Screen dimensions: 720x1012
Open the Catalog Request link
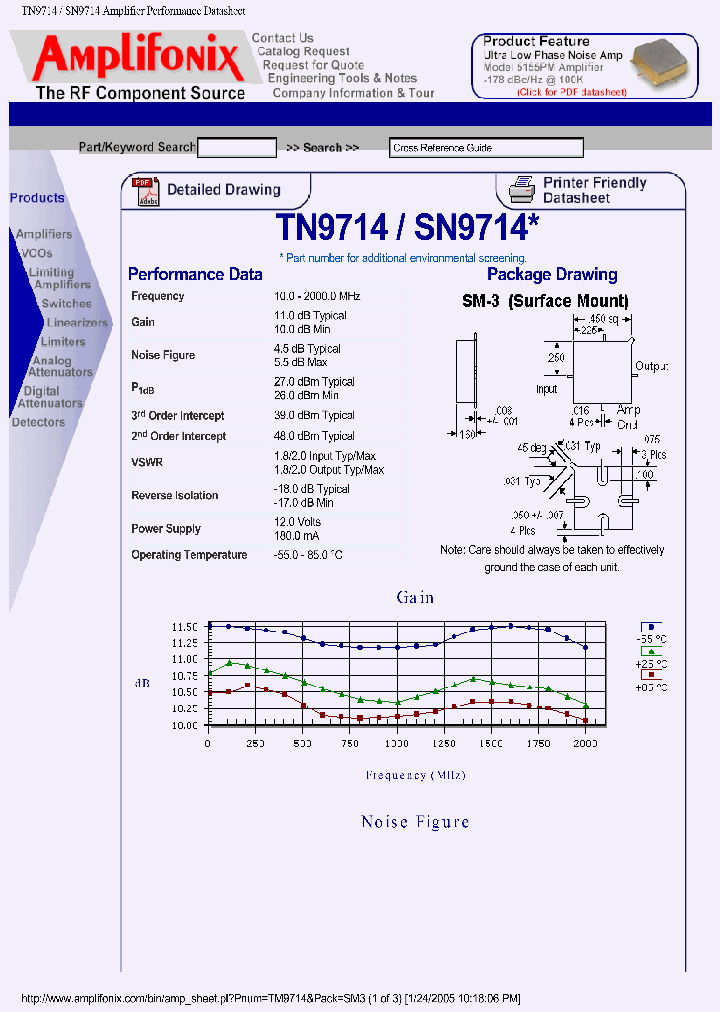click(303, 52)
